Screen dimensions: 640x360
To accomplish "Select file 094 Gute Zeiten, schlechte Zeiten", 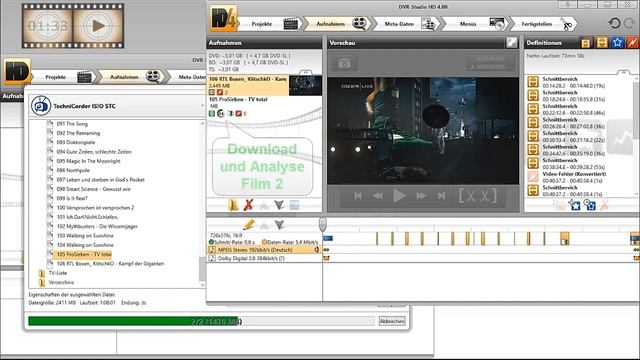I will pyautogui.click(x=94, y=151).
